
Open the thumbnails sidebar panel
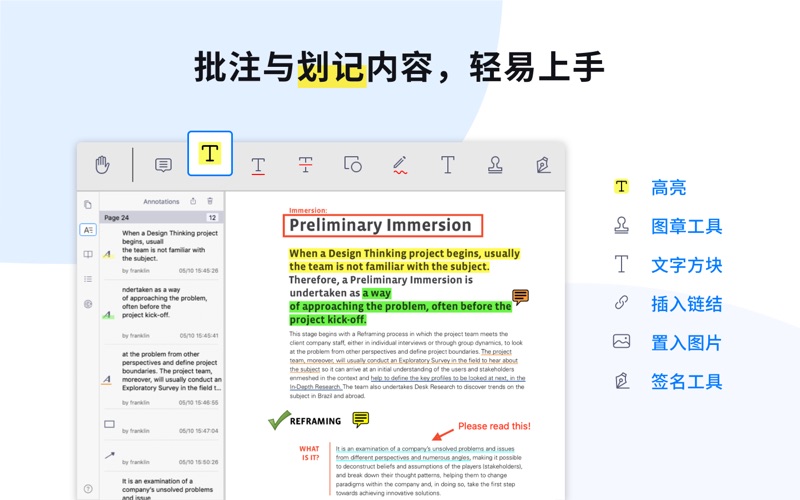pyautogui.click(x=88, y=205)
